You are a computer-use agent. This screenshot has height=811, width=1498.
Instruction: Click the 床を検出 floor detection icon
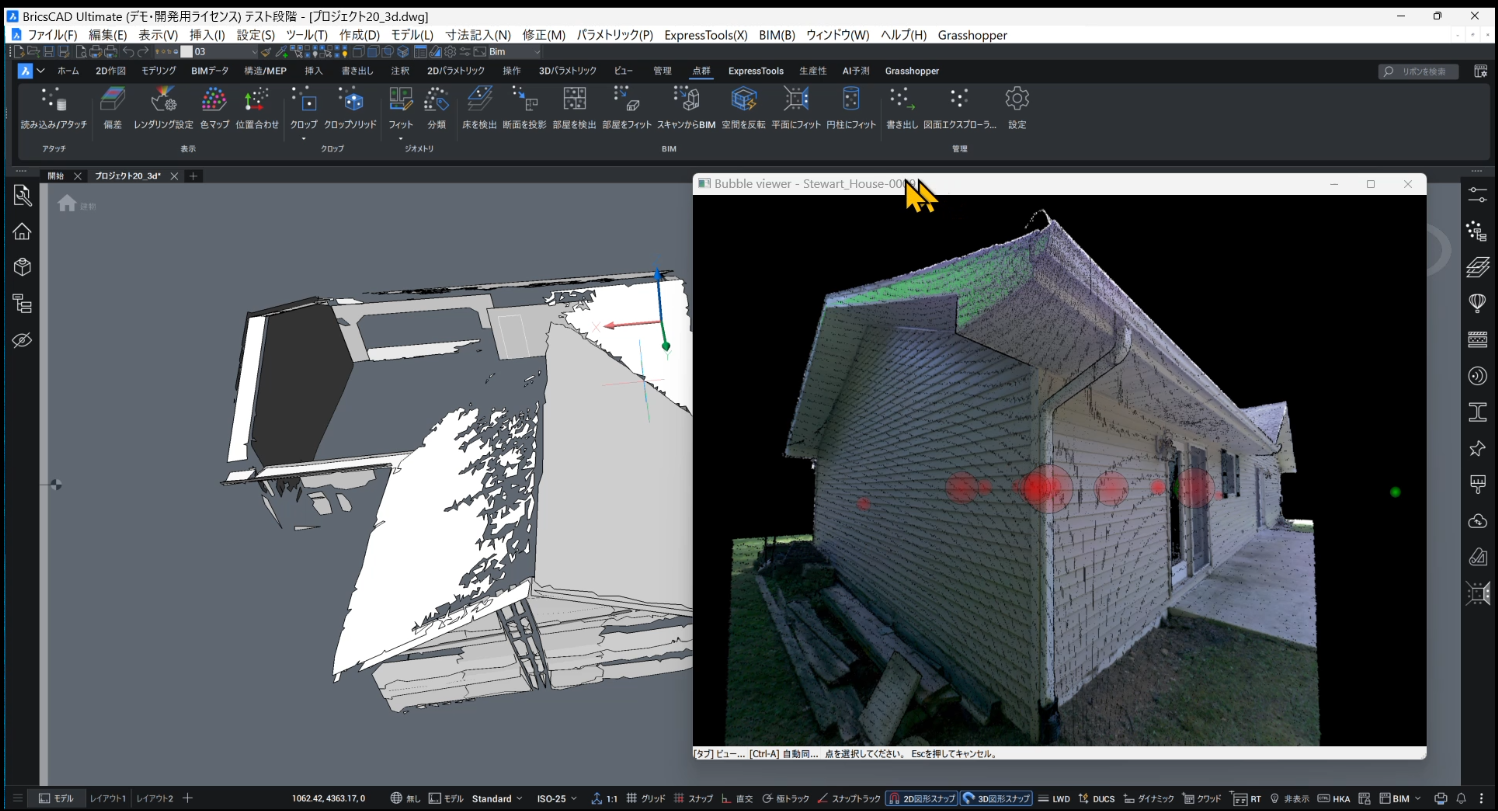click(479, 100)
